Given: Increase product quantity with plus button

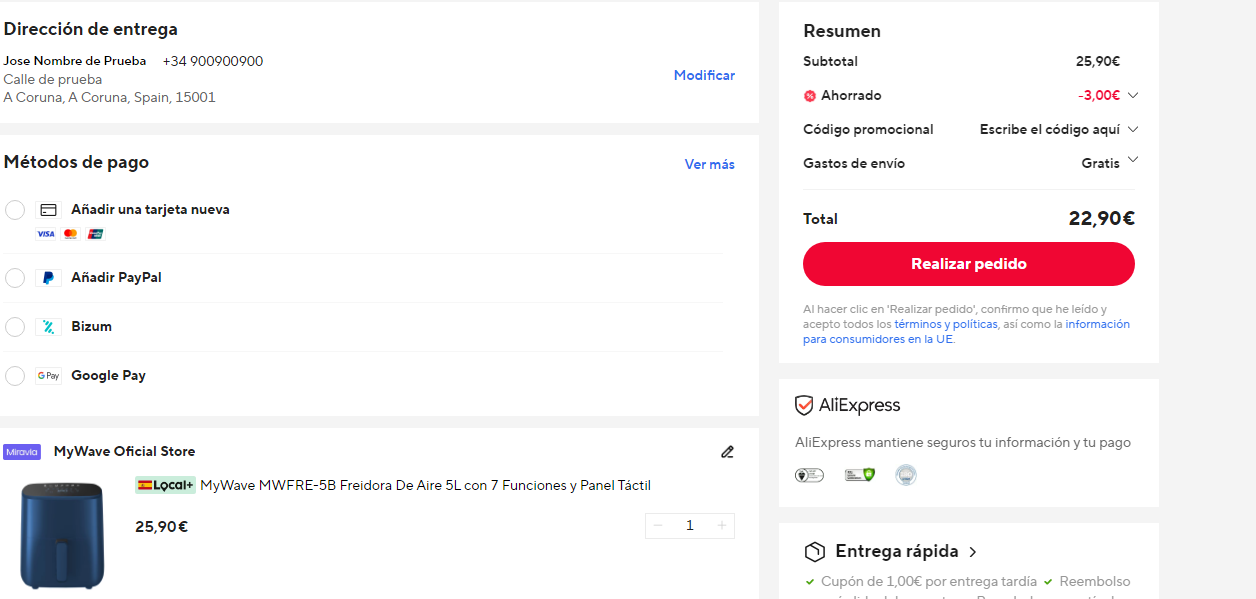Looking at the screenshot, I should (x=722, y=526).
